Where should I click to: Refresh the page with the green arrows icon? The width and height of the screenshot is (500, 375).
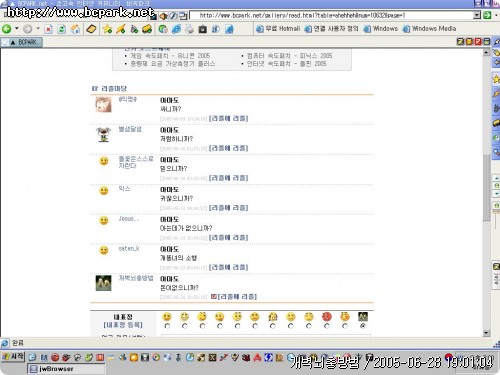coord(62,29)
